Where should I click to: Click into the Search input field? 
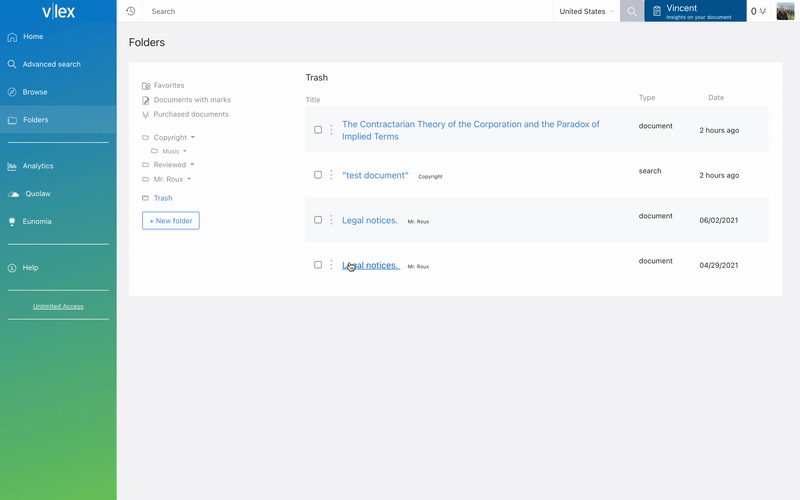click(x=348, y=11)
